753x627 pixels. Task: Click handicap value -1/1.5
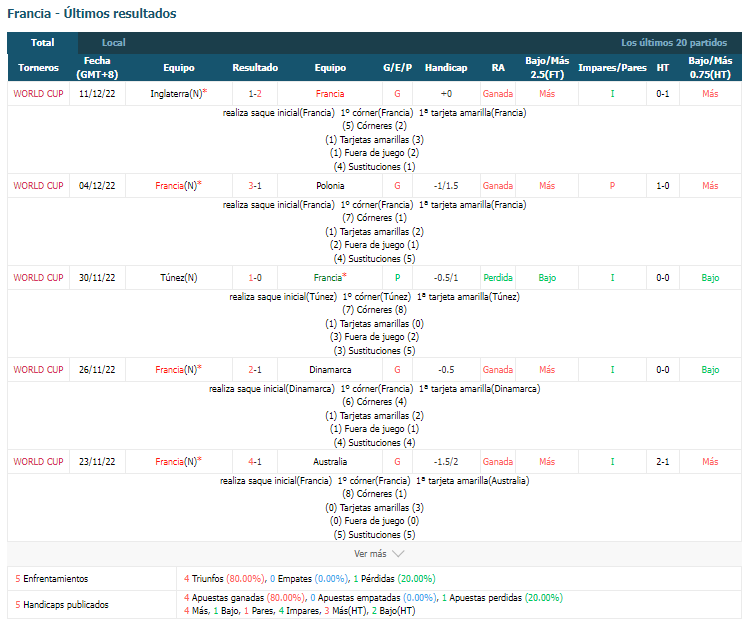pos(446,185)
